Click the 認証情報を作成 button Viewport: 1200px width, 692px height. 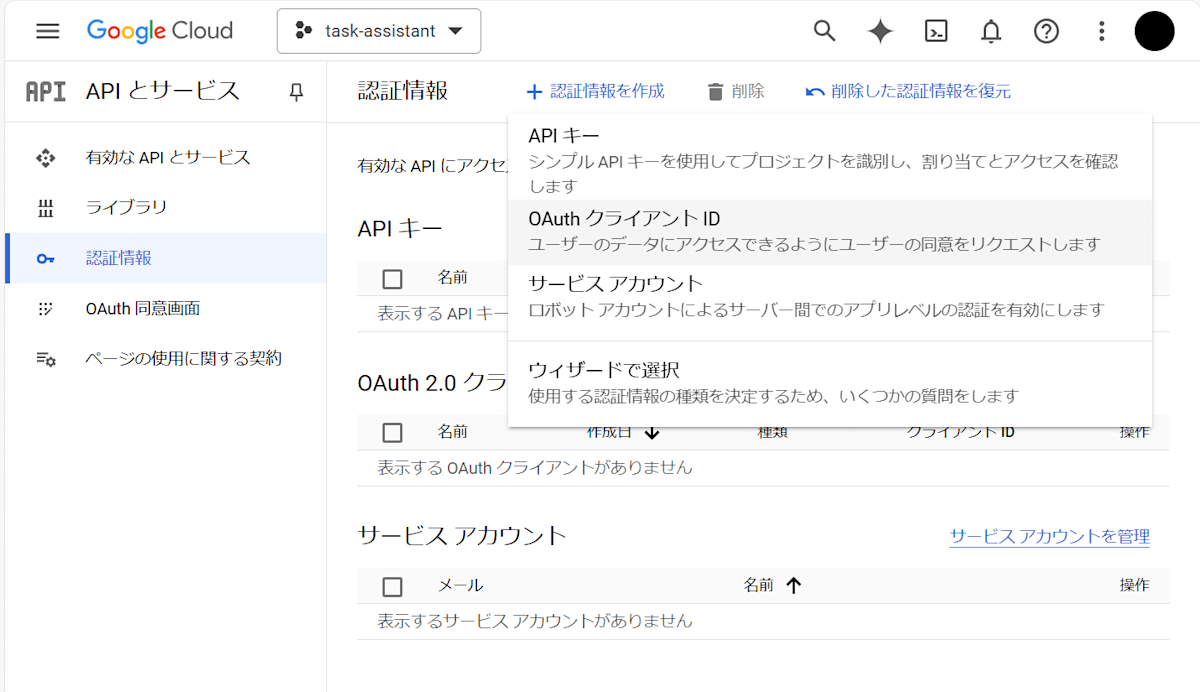click(595, 92)
